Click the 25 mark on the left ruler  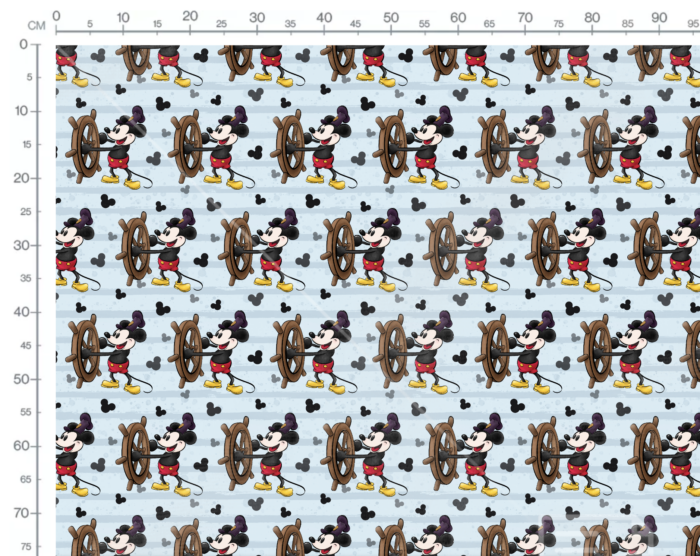pos(26,211)
